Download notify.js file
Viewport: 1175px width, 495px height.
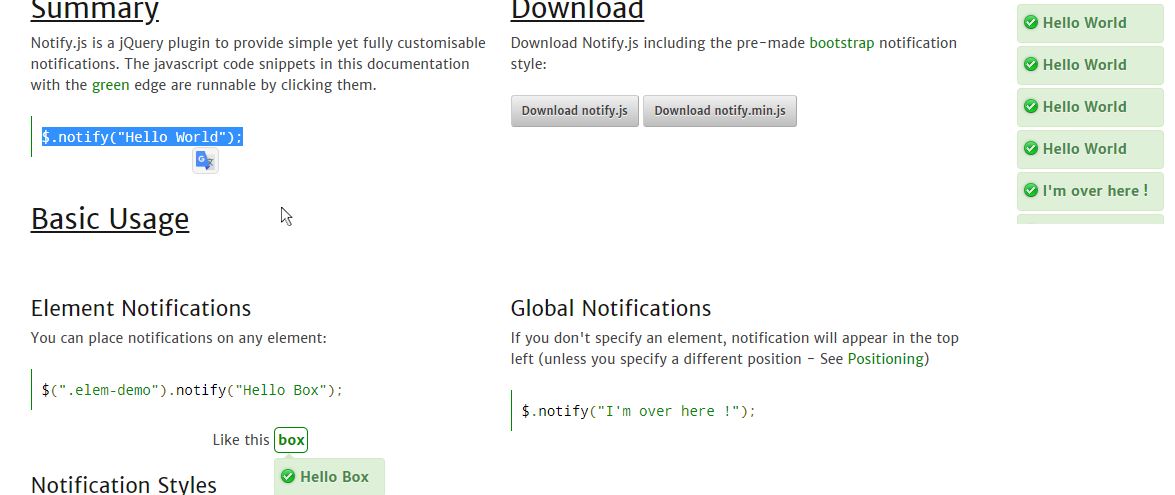[x=575, y=111]
